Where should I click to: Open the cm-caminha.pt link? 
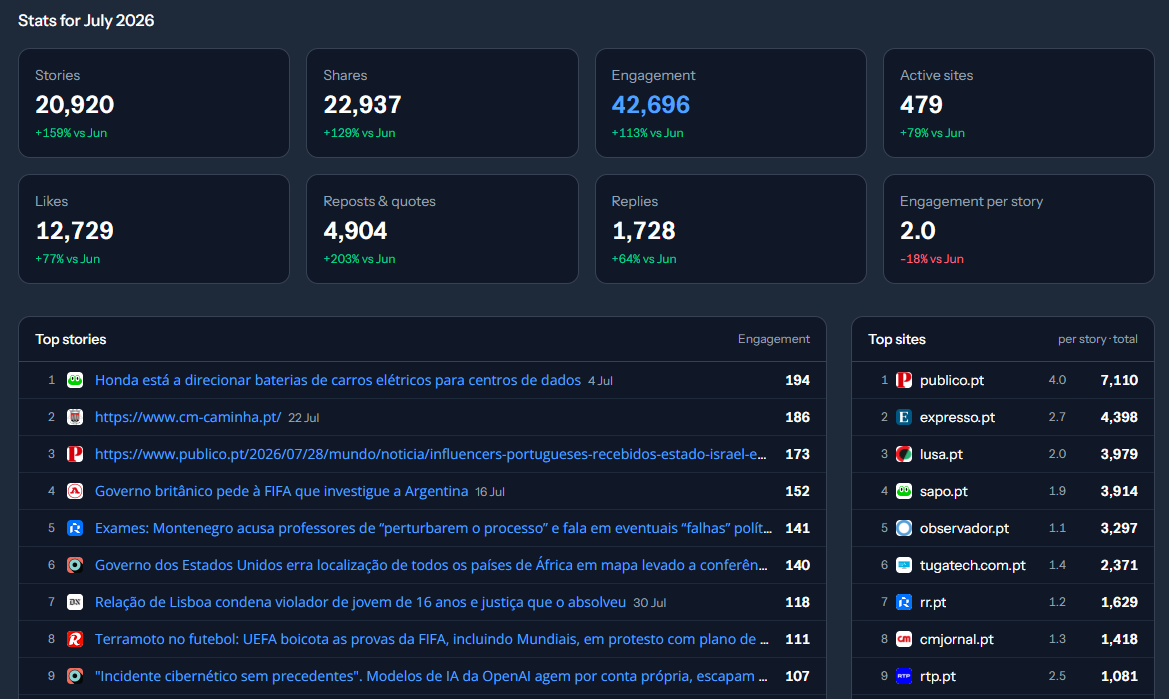tap(188, 417)
